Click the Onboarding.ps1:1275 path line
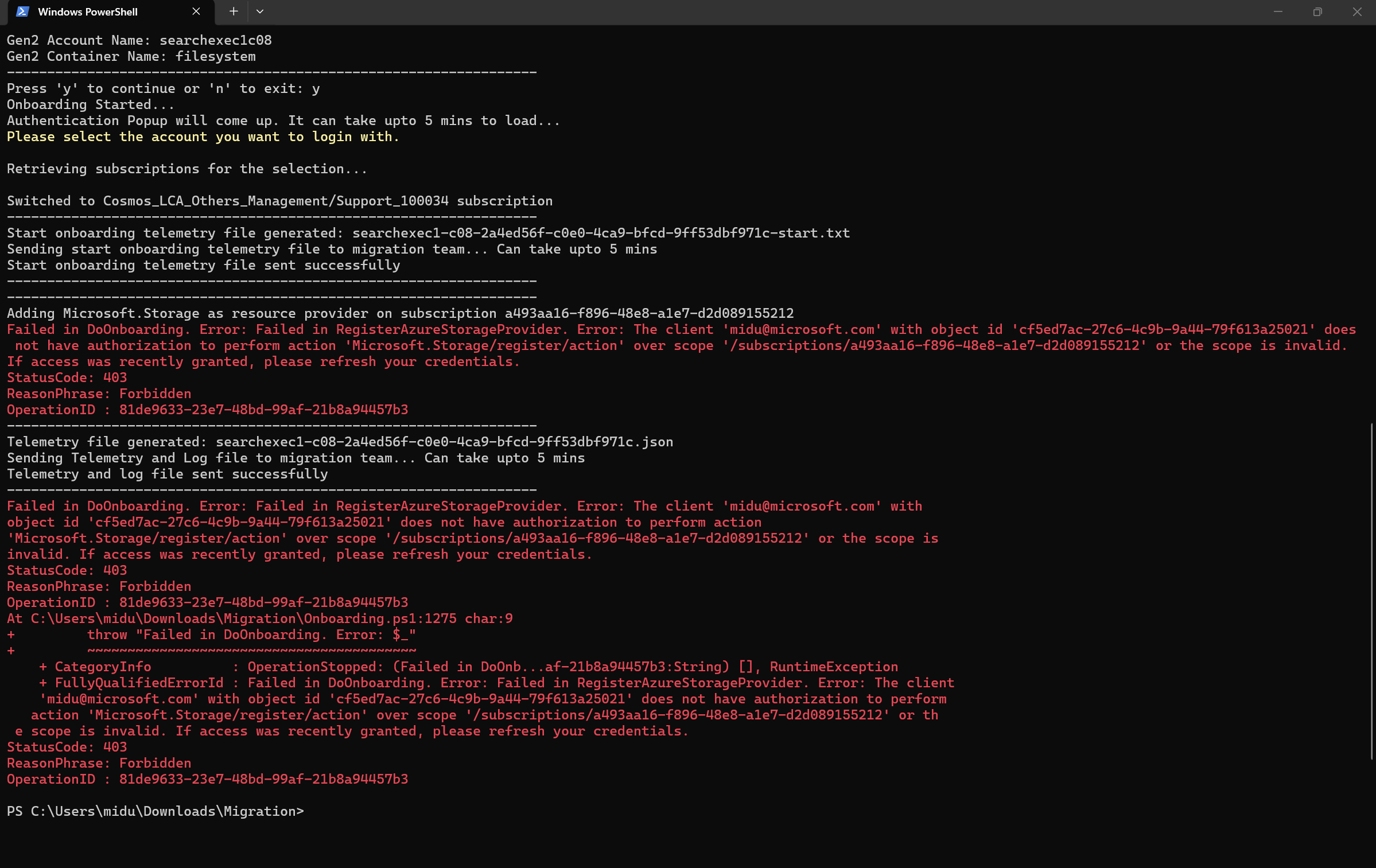 259,618
